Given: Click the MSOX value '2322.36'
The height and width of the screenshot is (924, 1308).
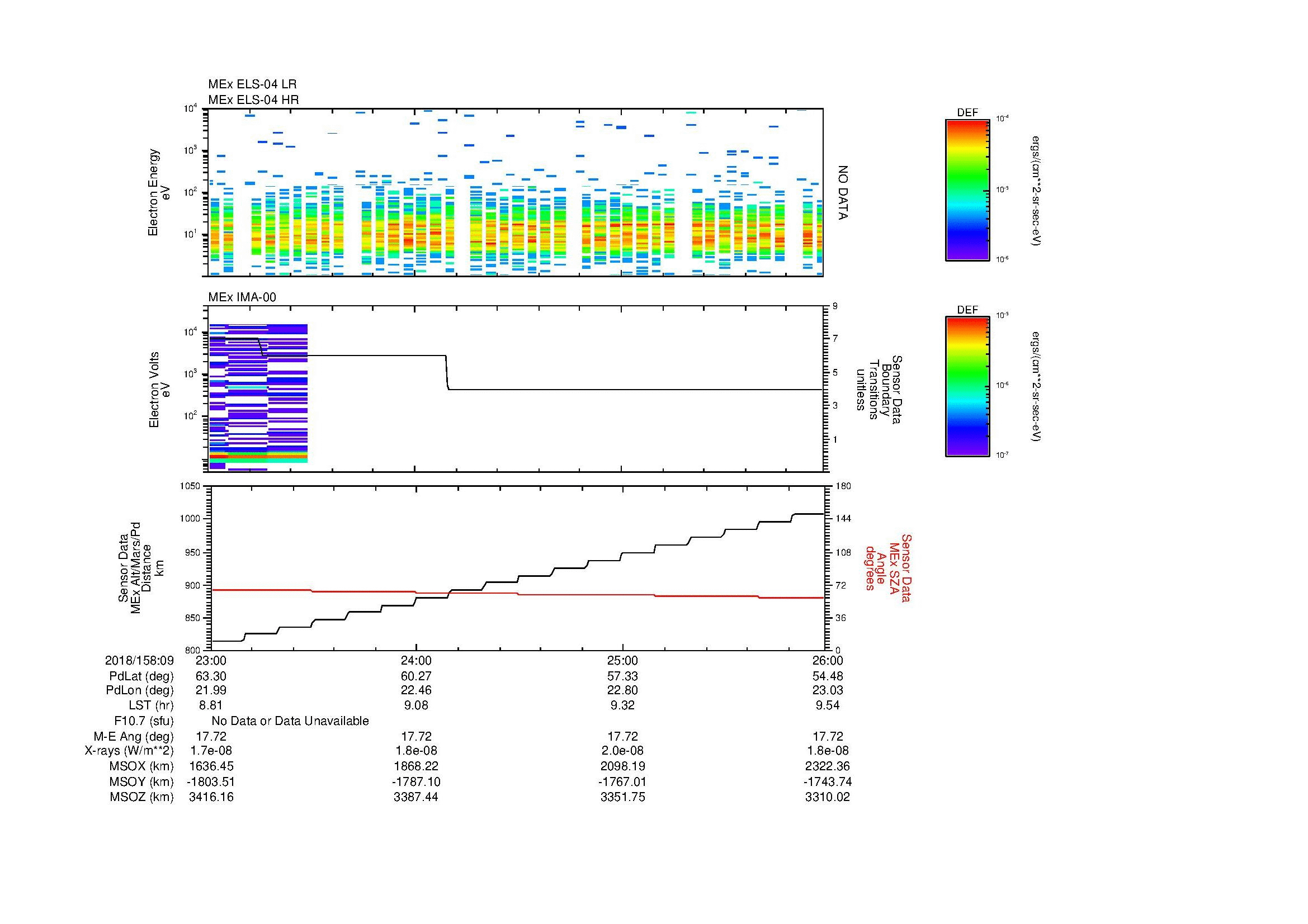Looking at the screenshot, I should pyautogui.click(x=828, y=767).
